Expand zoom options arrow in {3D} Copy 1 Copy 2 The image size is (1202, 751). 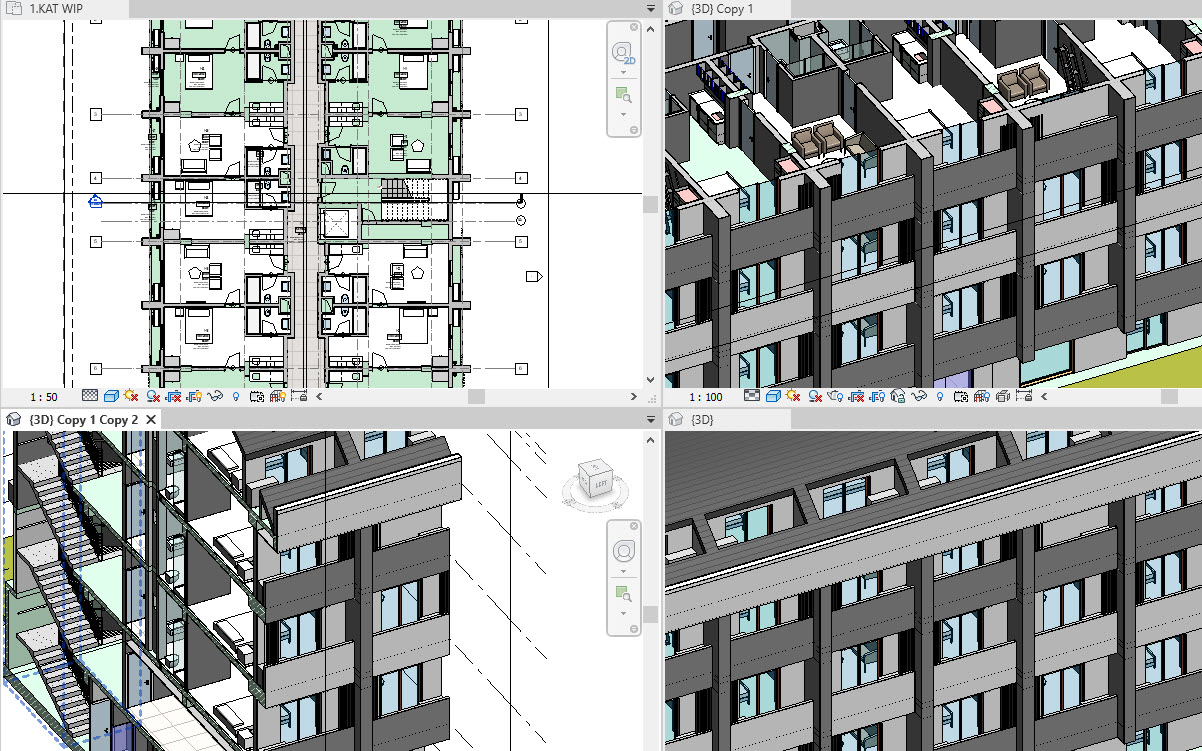coord(623,613)
